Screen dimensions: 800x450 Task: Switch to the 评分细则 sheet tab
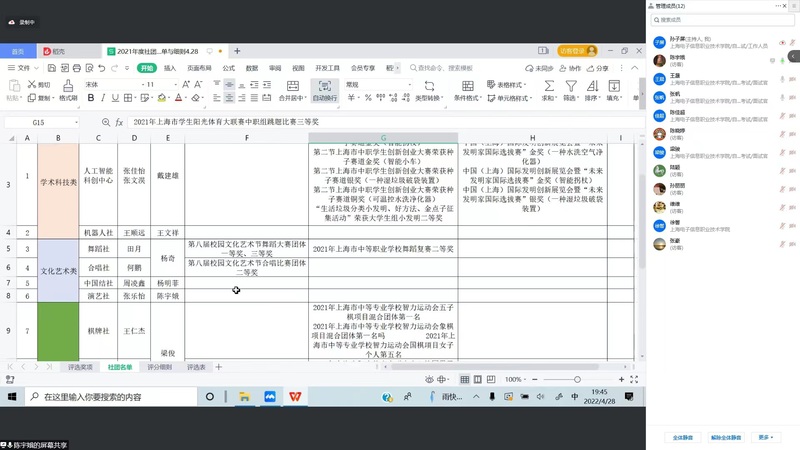point(159,367)
